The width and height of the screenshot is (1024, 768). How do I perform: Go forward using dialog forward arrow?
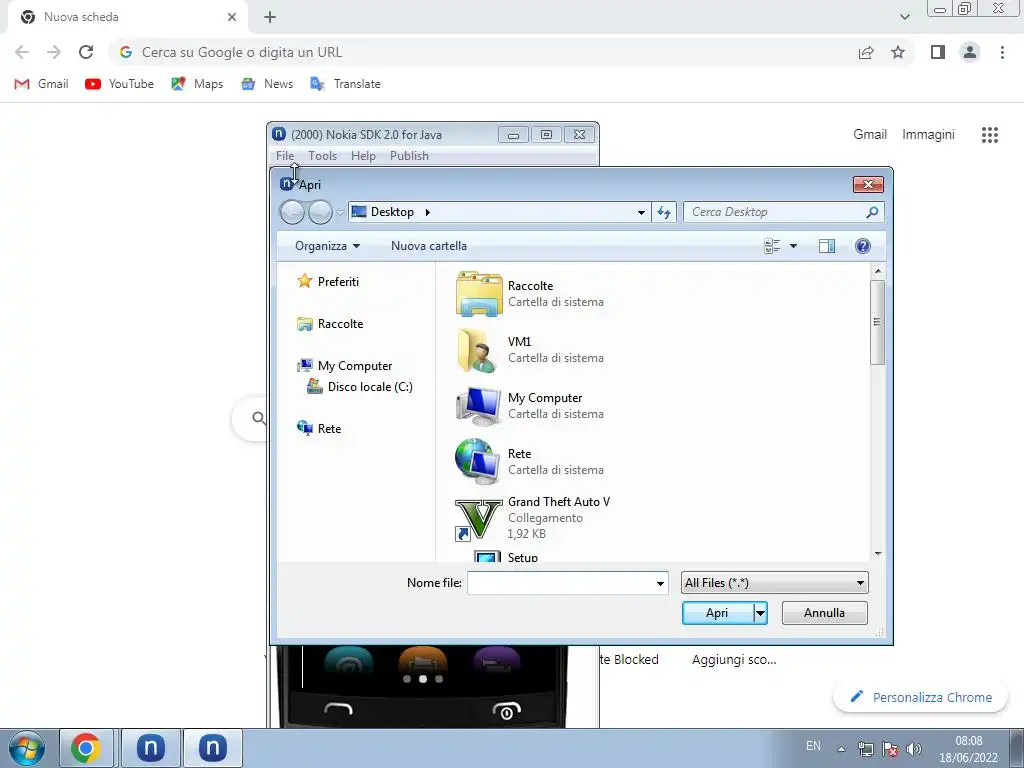[320, 212]
